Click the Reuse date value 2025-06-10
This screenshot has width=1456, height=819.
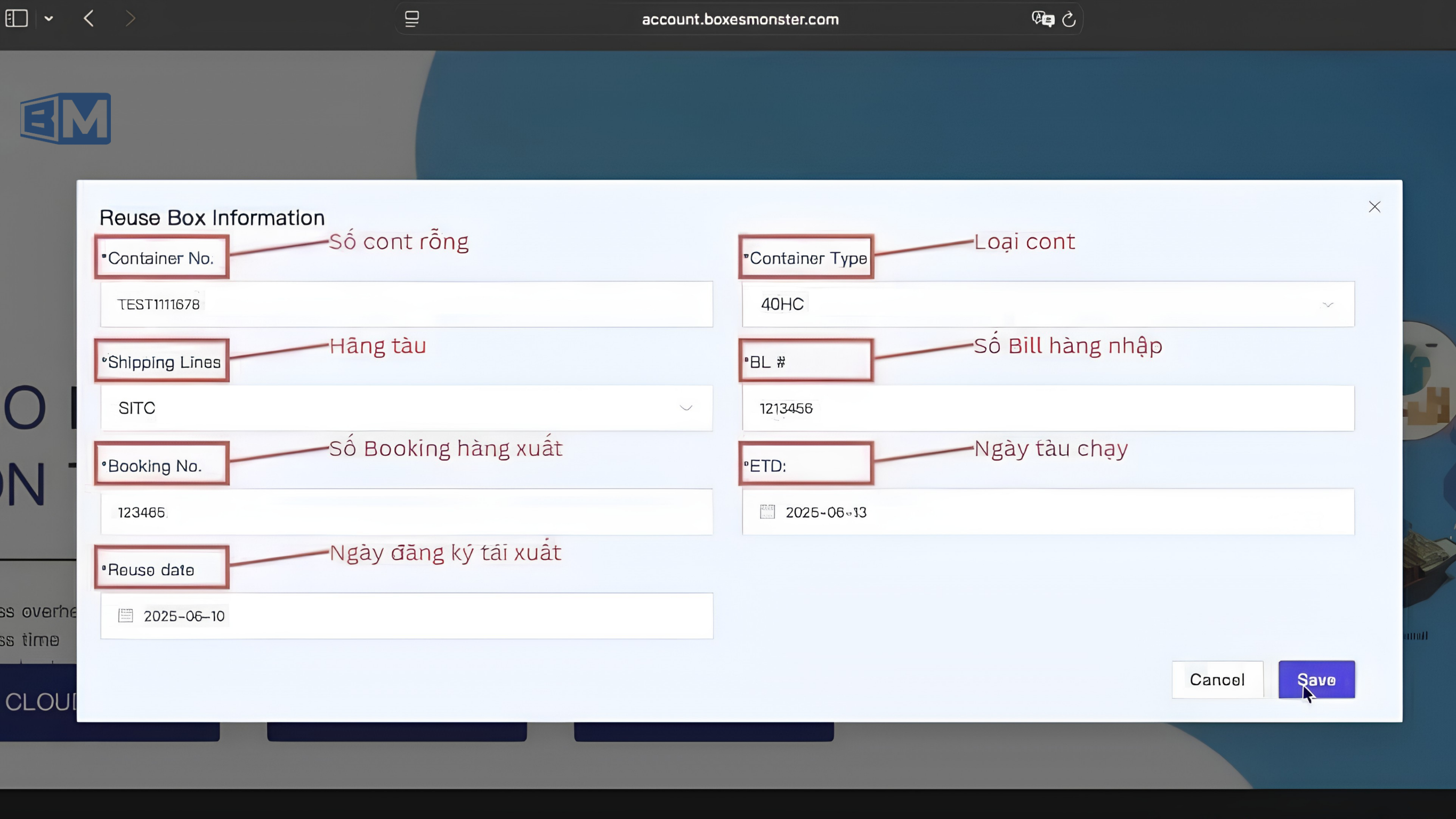184,616
